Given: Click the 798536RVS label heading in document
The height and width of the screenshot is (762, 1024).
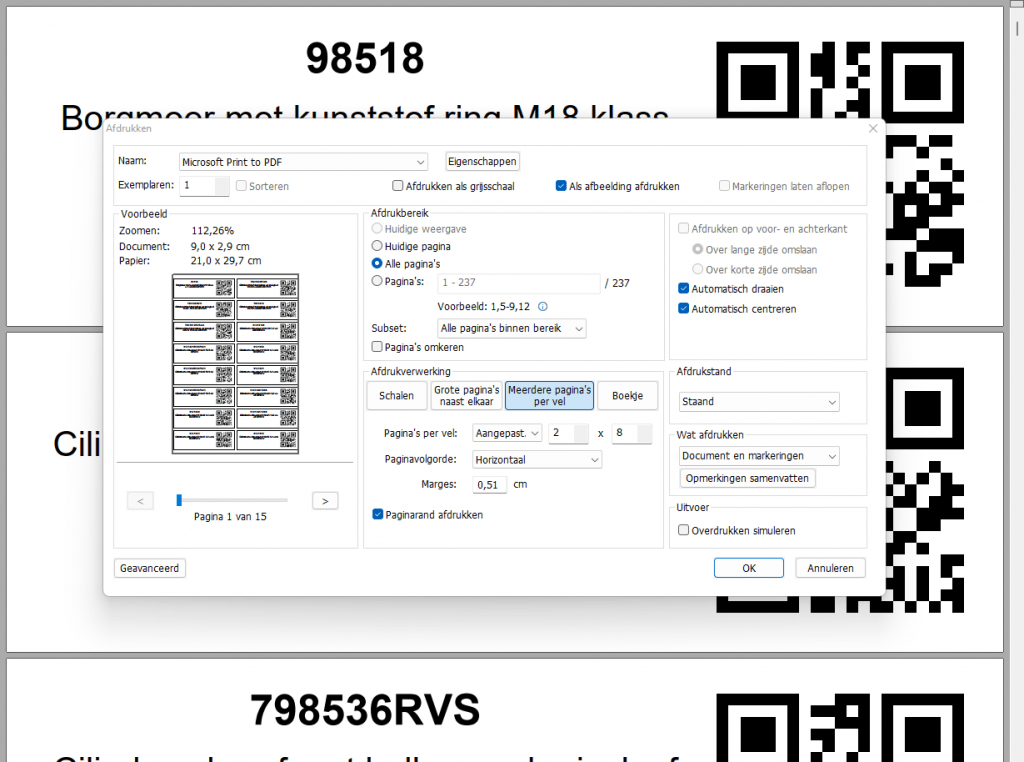Looking at the screenshot, I should coord(364,710).
